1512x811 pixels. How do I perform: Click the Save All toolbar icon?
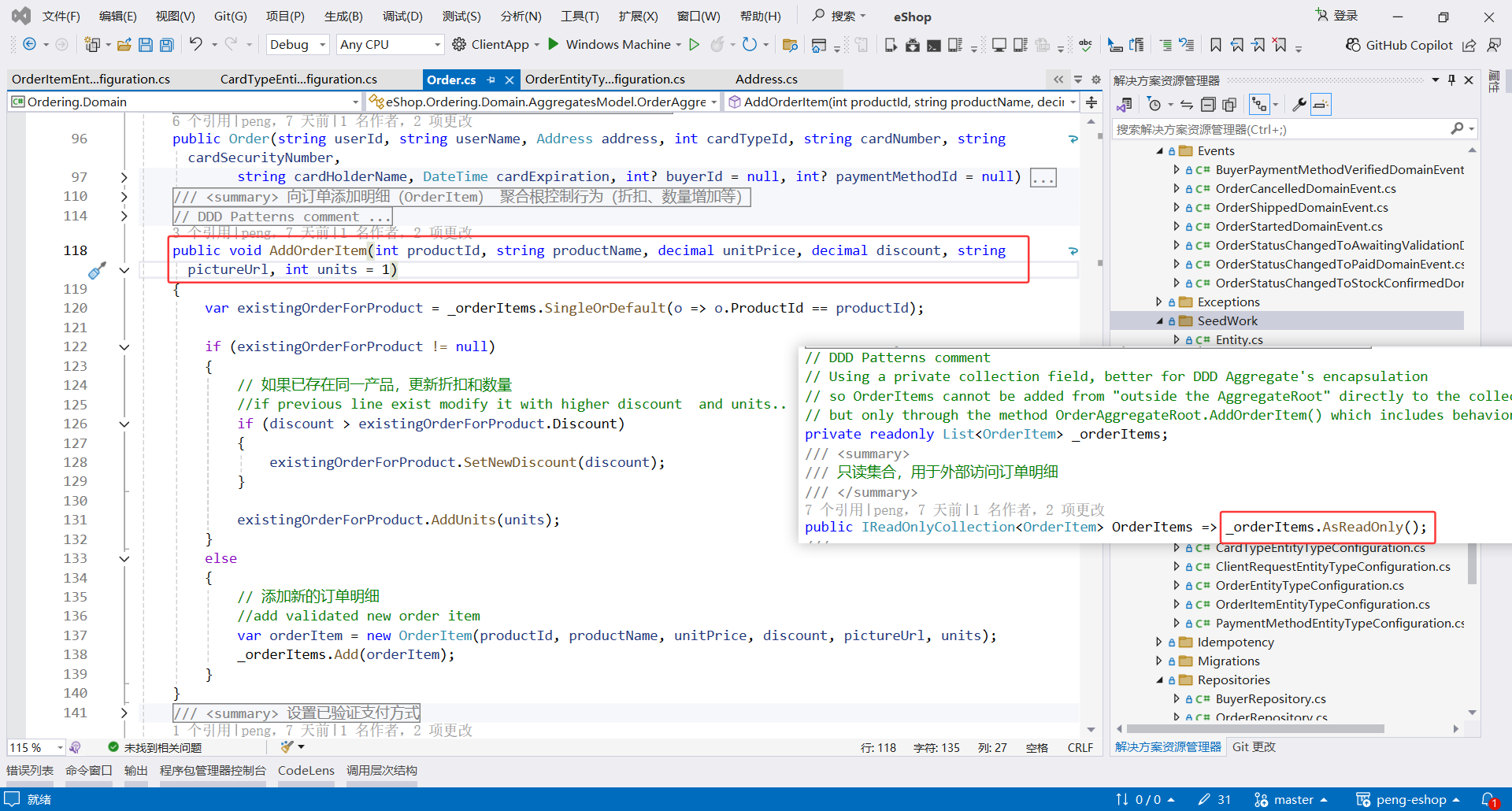tap(167, 45)
